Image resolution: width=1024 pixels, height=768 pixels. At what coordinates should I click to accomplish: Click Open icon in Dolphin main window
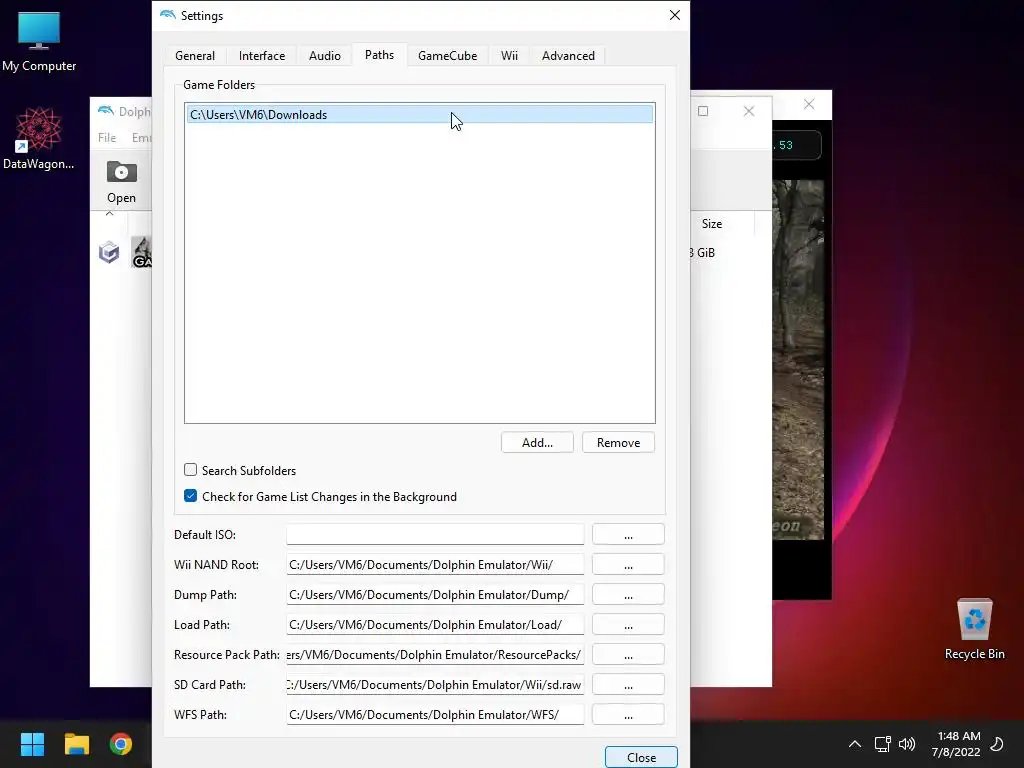tap(121, 182)
